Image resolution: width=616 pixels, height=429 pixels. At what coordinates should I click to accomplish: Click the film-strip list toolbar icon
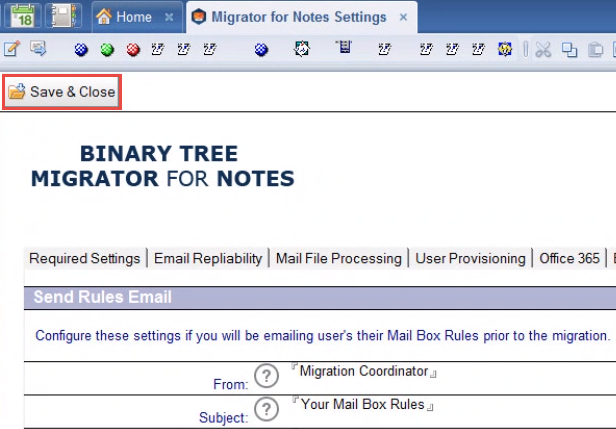[344, 48]
